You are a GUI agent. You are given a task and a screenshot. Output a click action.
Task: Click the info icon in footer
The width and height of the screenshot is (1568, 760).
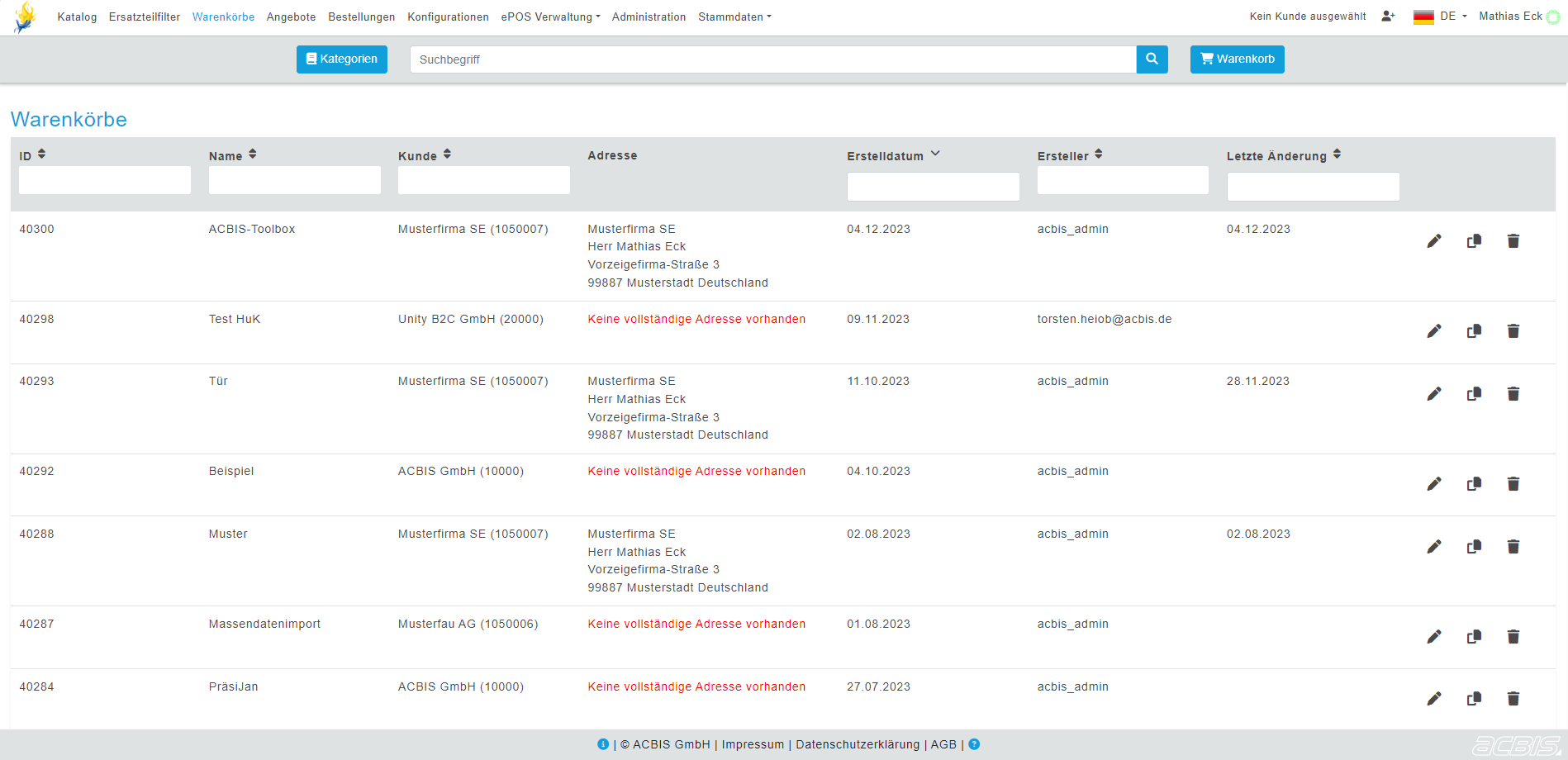[603, 744]
